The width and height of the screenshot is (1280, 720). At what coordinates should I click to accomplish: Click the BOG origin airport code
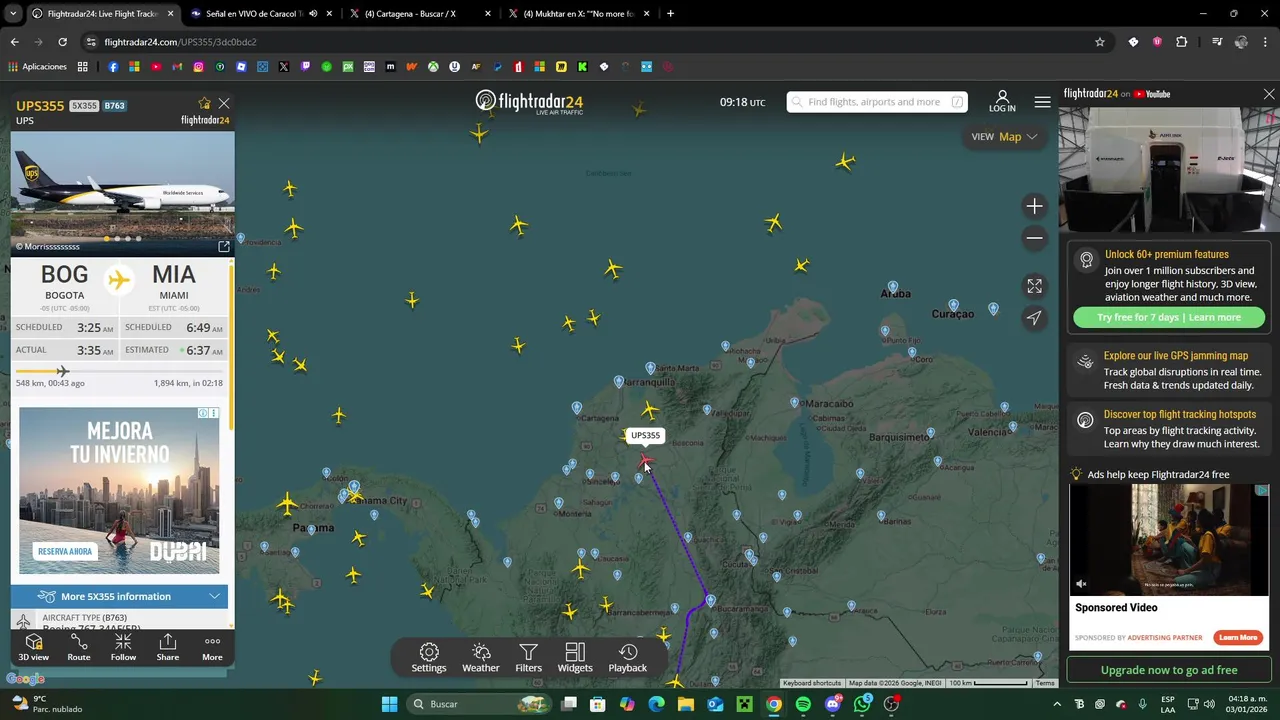point(64,274)
